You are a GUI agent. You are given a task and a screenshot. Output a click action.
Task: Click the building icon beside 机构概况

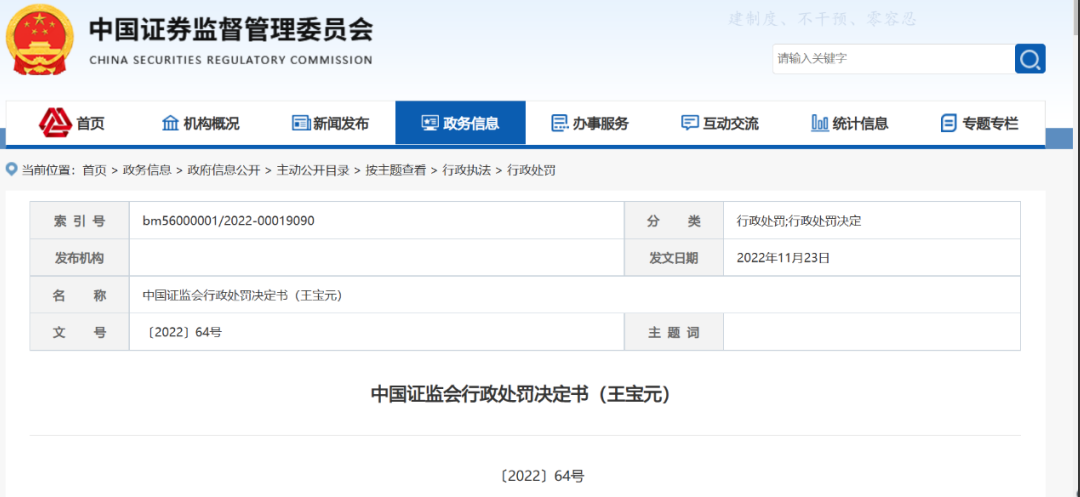coord(170,123)
